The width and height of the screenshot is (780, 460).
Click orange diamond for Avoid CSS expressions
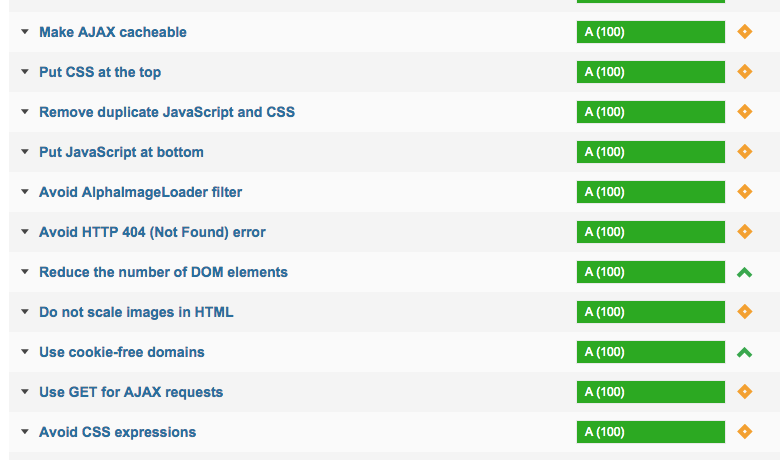744,432
